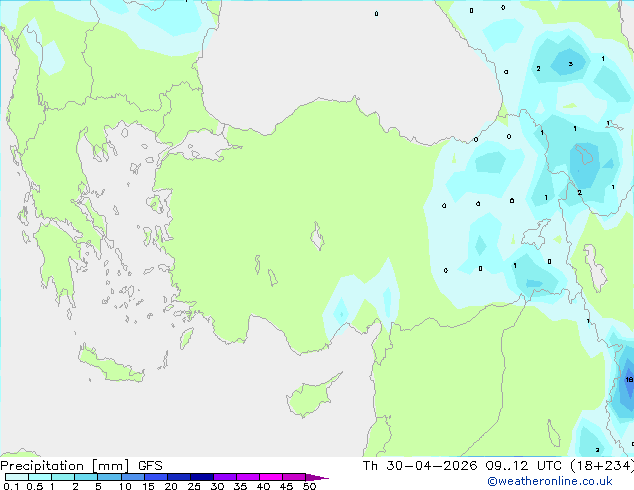Click the legend label '25'
Viewport: 634px width, 490px height.
pyautogui.click(x=194, y=486)
